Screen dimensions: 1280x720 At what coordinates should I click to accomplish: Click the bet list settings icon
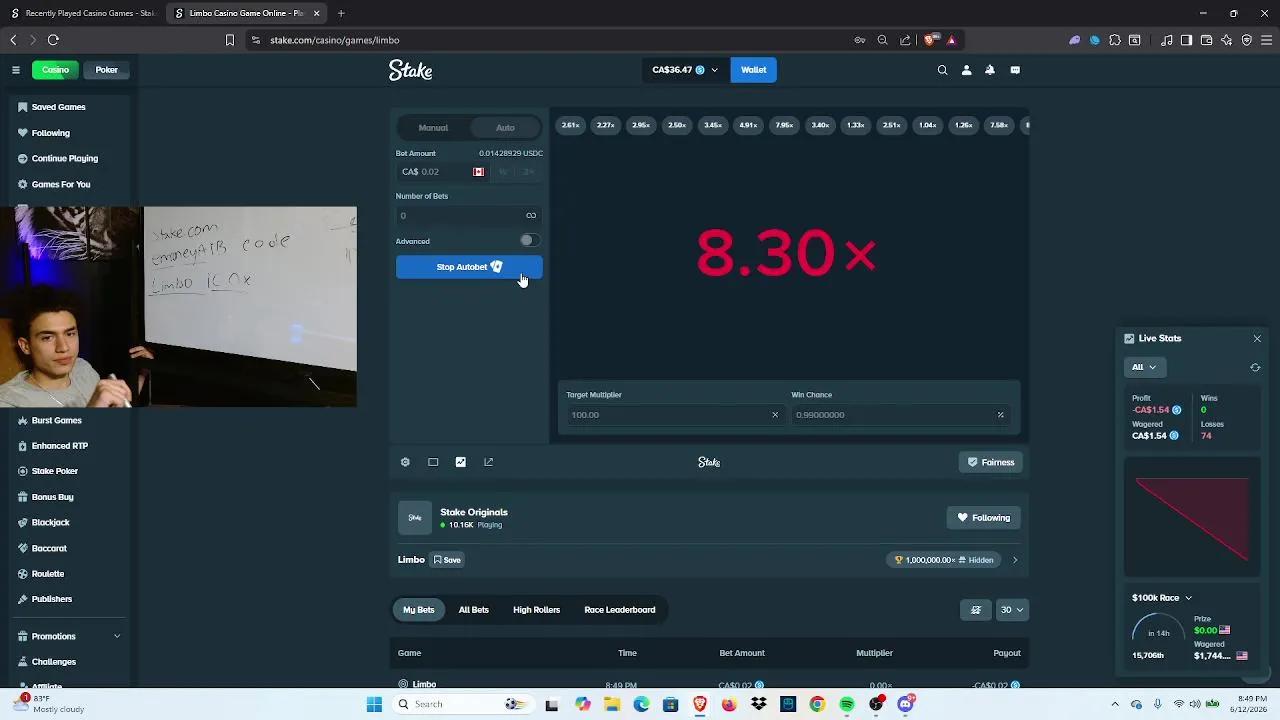pos(976,610)
